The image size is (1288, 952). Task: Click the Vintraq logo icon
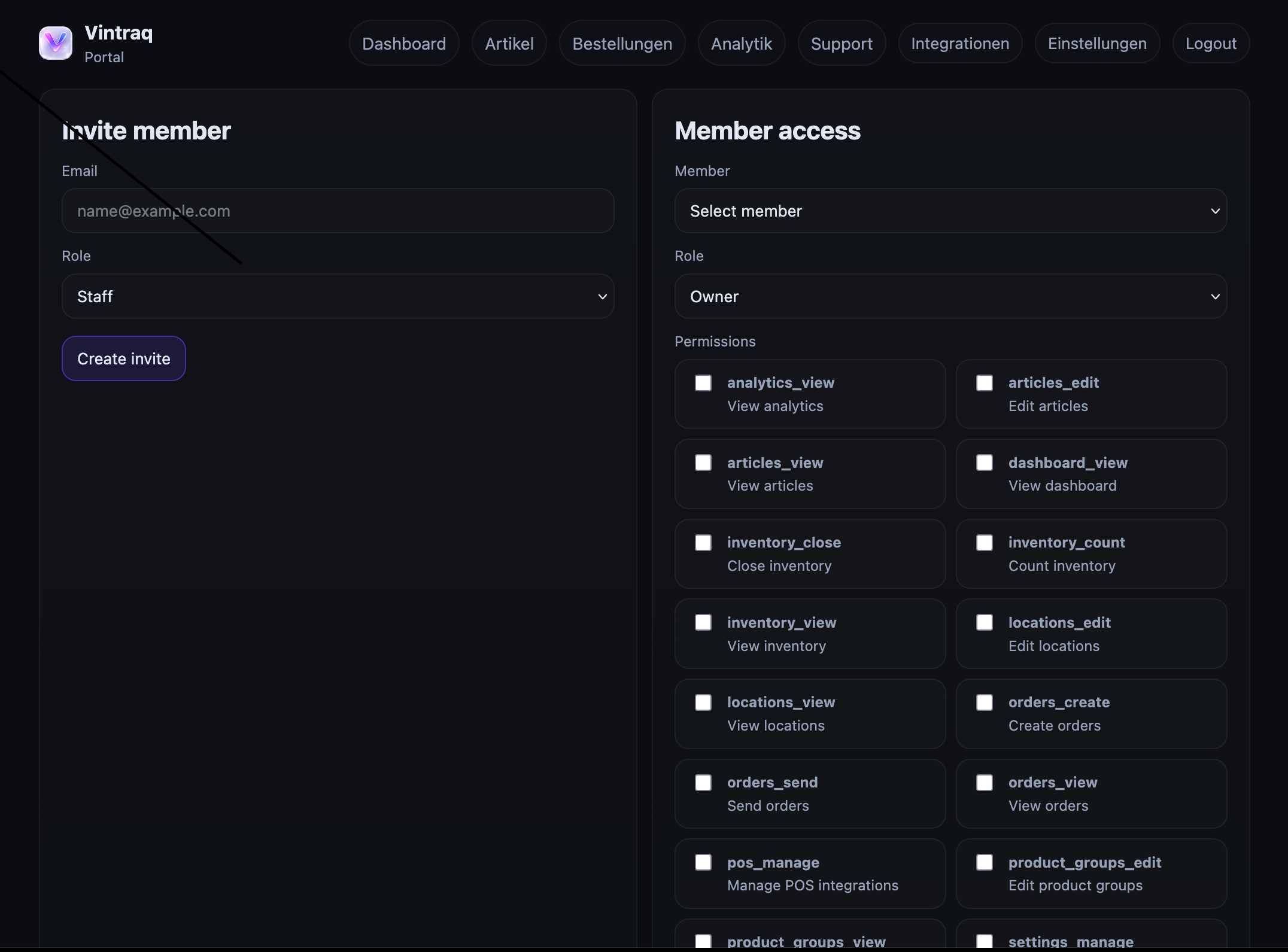click(56, 43)
